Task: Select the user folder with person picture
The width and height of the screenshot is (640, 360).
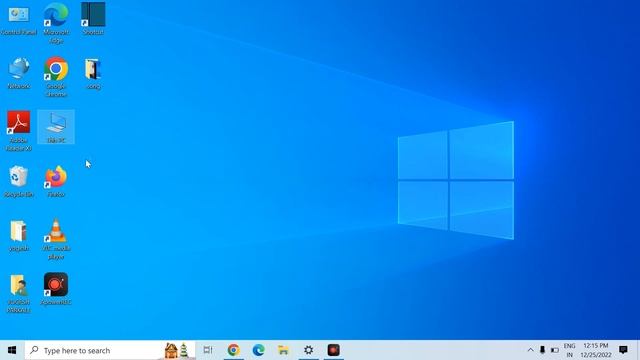Action: tap(19, 293)
